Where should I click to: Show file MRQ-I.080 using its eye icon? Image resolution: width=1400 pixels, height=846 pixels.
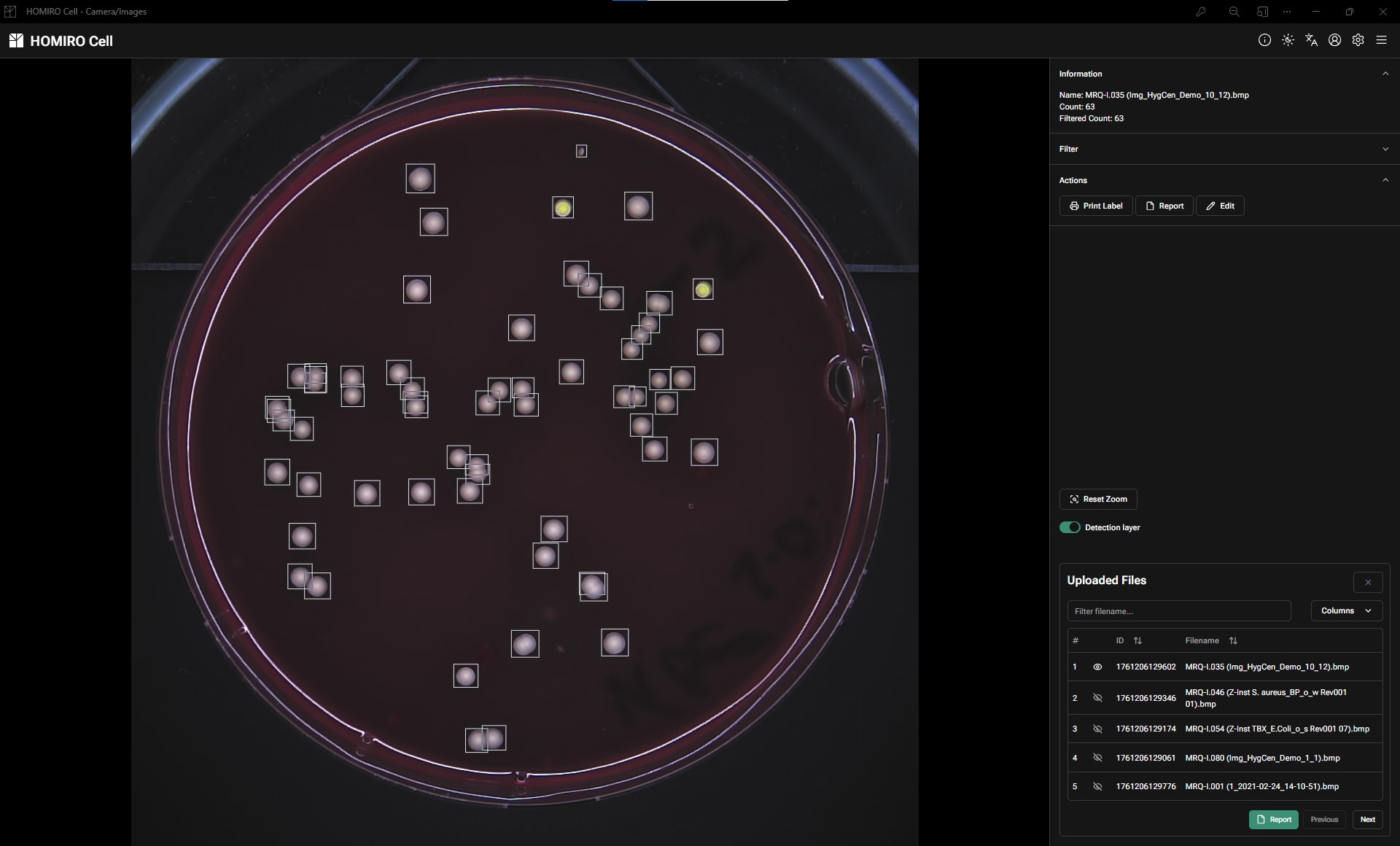1098,757
